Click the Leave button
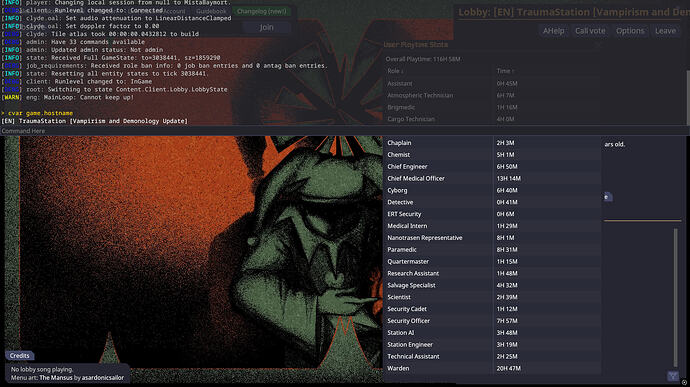The width and height of the screenshot is (690, 387). pos(665,31)
